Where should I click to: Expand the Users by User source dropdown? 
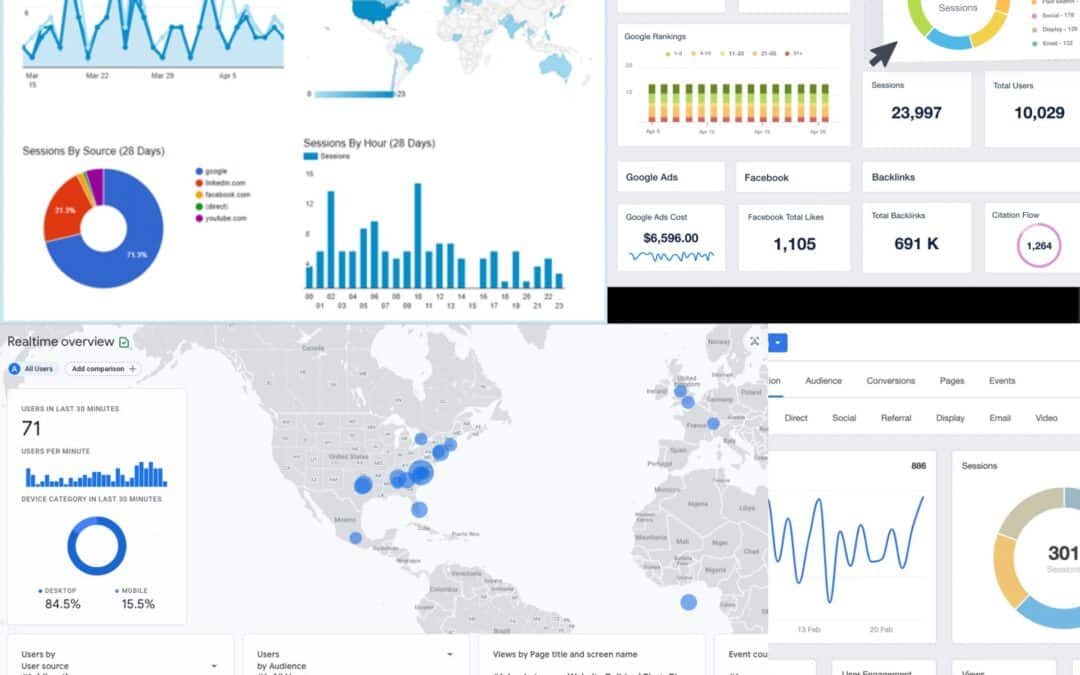click(x=214, y=666)
